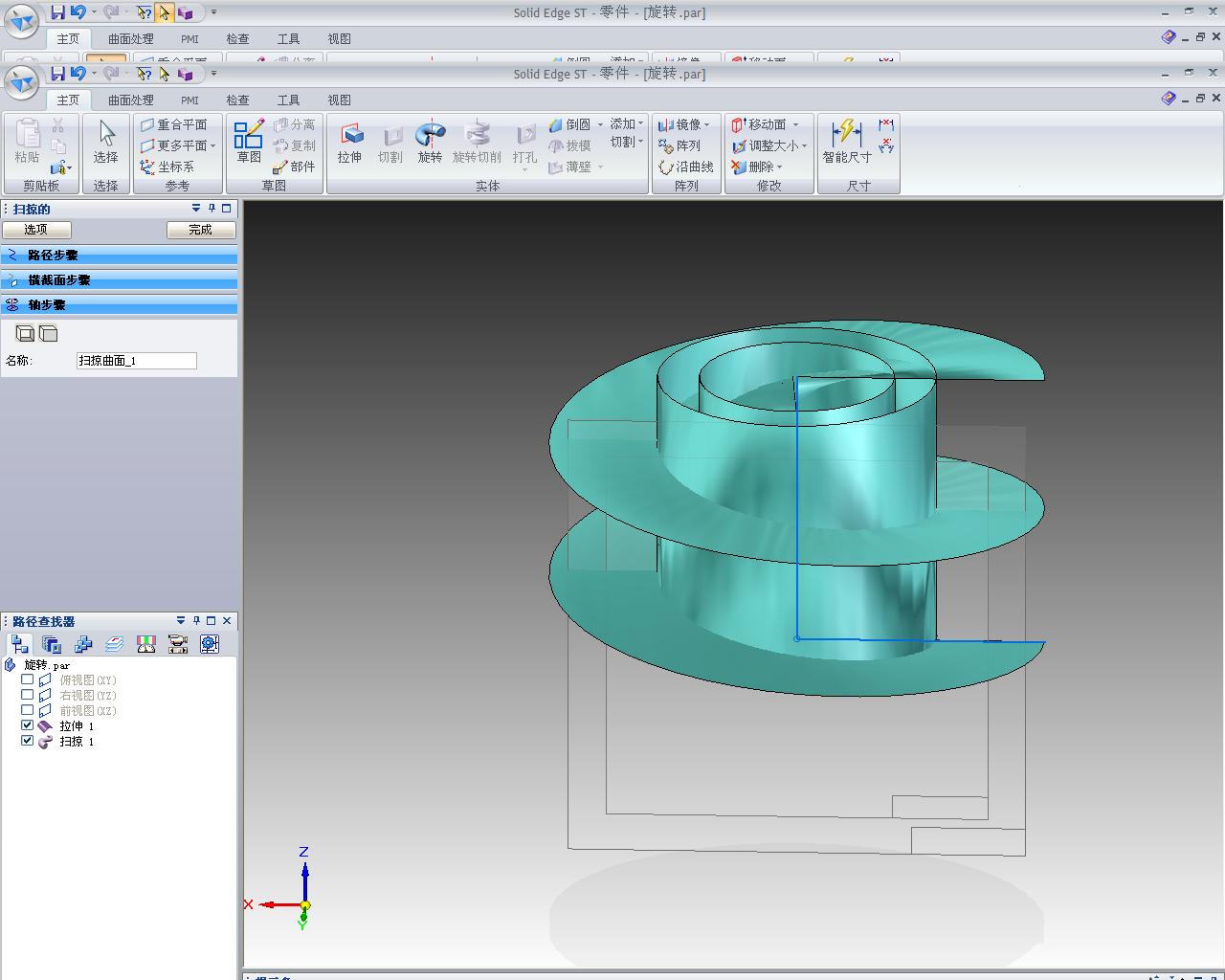
Task: Open the 更多平面 dropdown
Action: pyautogui.click(x=213, y=146)
